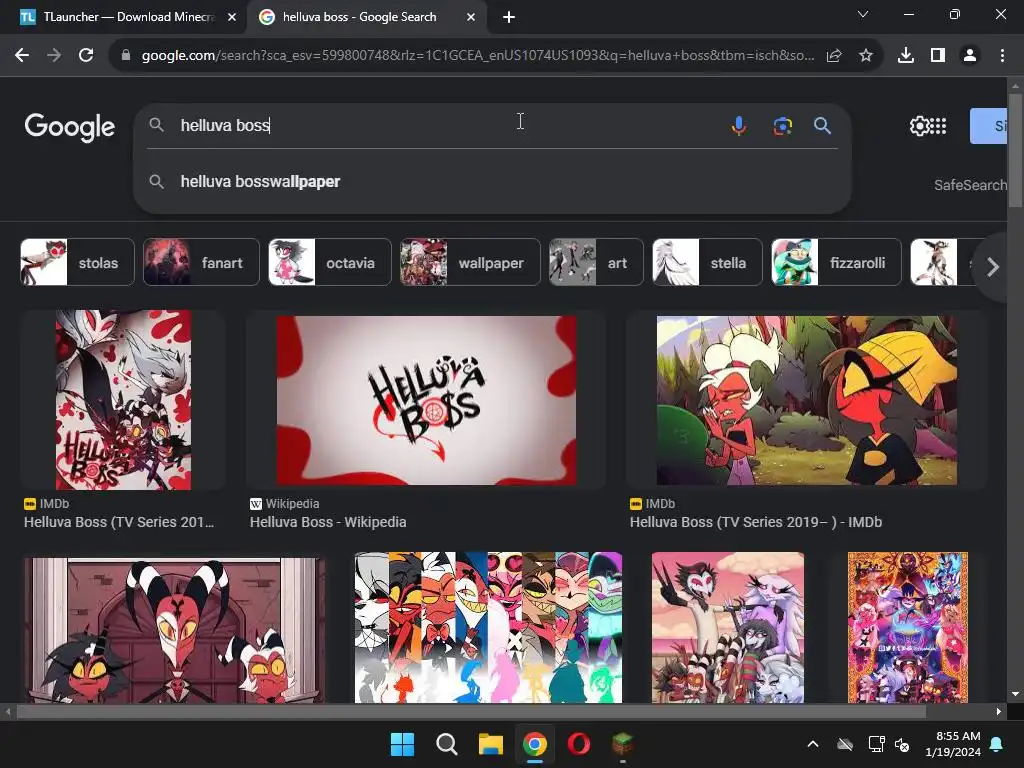This screenshot has height=768, width=1024.
Task: Open Wikipedia Helluva Boss logo image
Action: [x=426, y=400]
